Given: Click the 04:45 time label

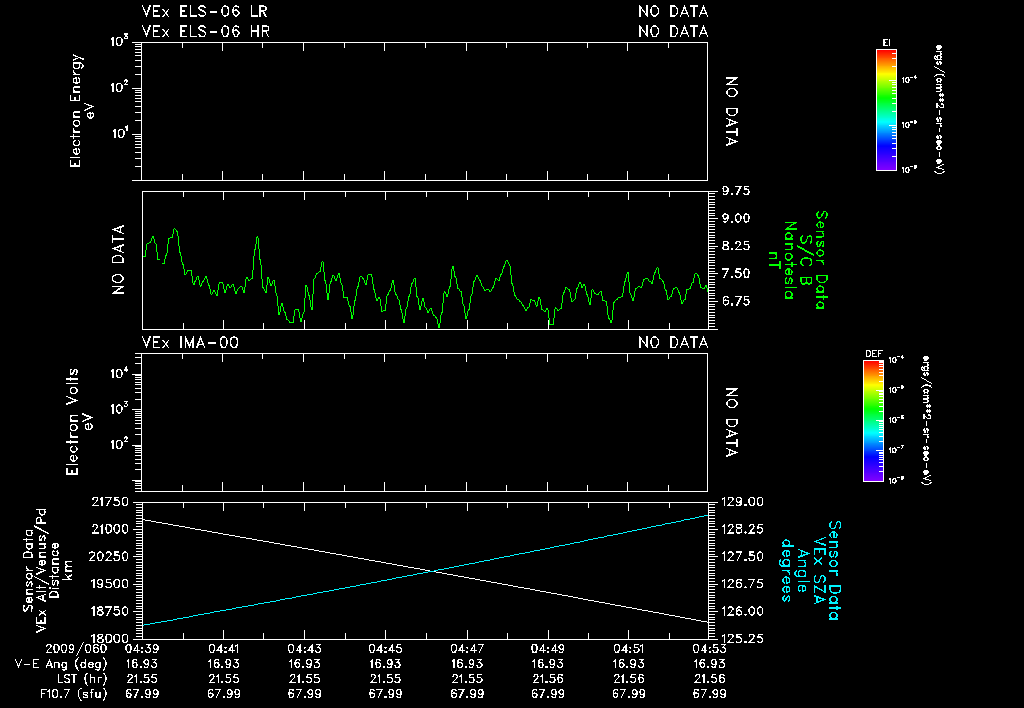Looking at the screenshot, I should [385, 649].
